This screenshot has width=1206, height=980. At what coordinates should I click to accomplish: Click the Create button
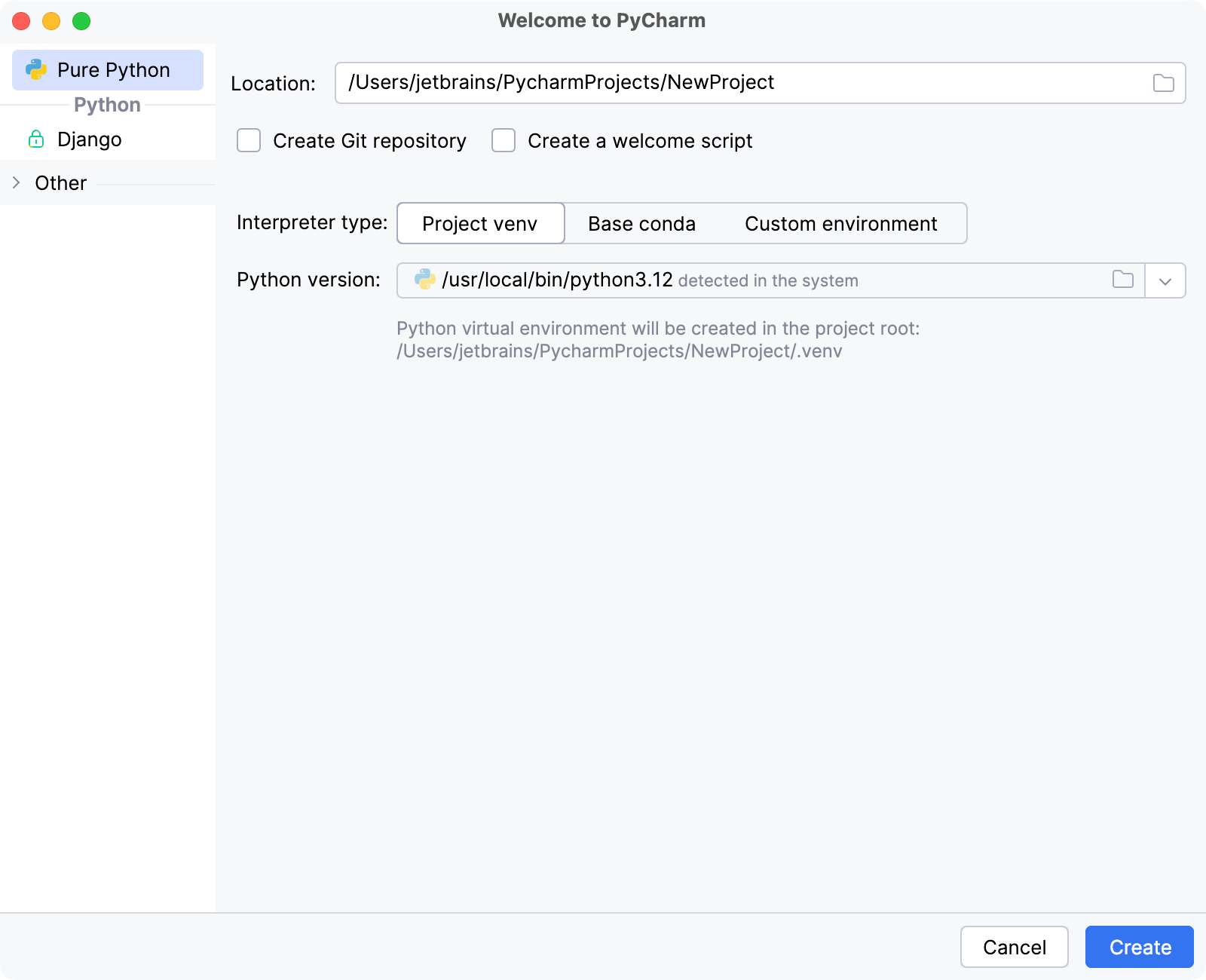tap(1138, 947)
